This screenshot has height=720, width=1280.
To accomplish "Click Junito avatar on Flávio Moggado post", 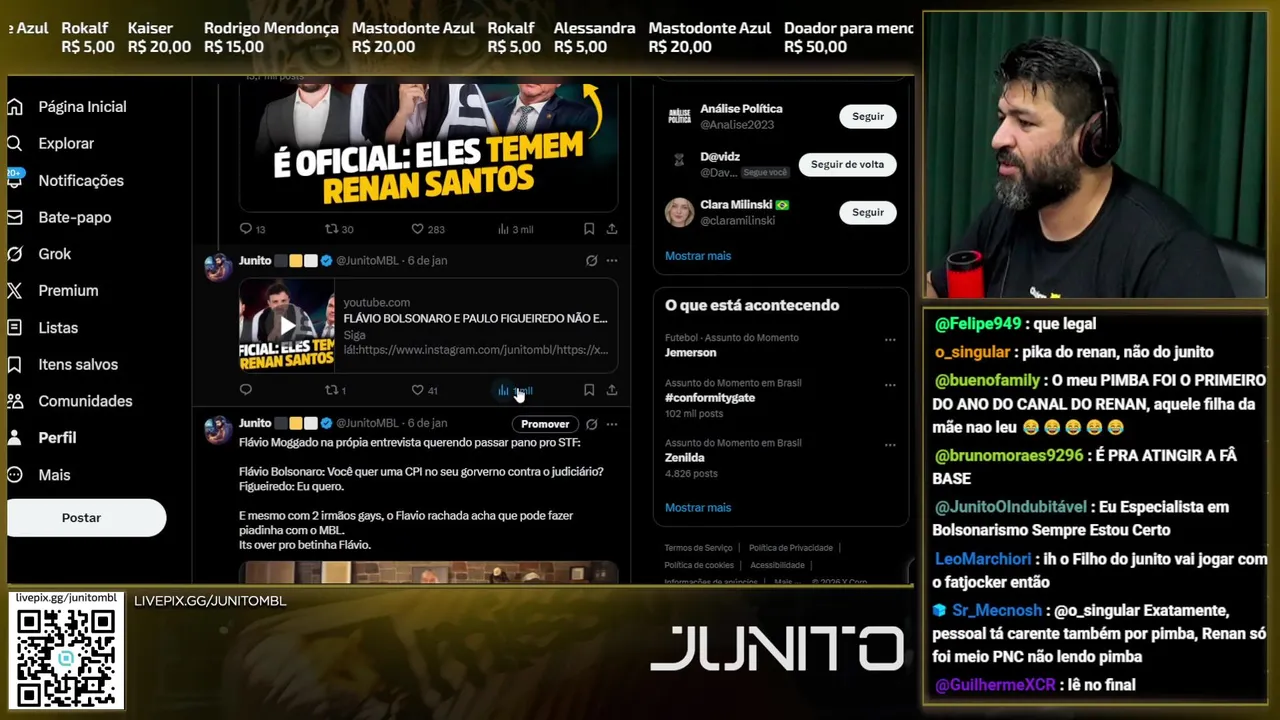I will (x=218, y=430).
